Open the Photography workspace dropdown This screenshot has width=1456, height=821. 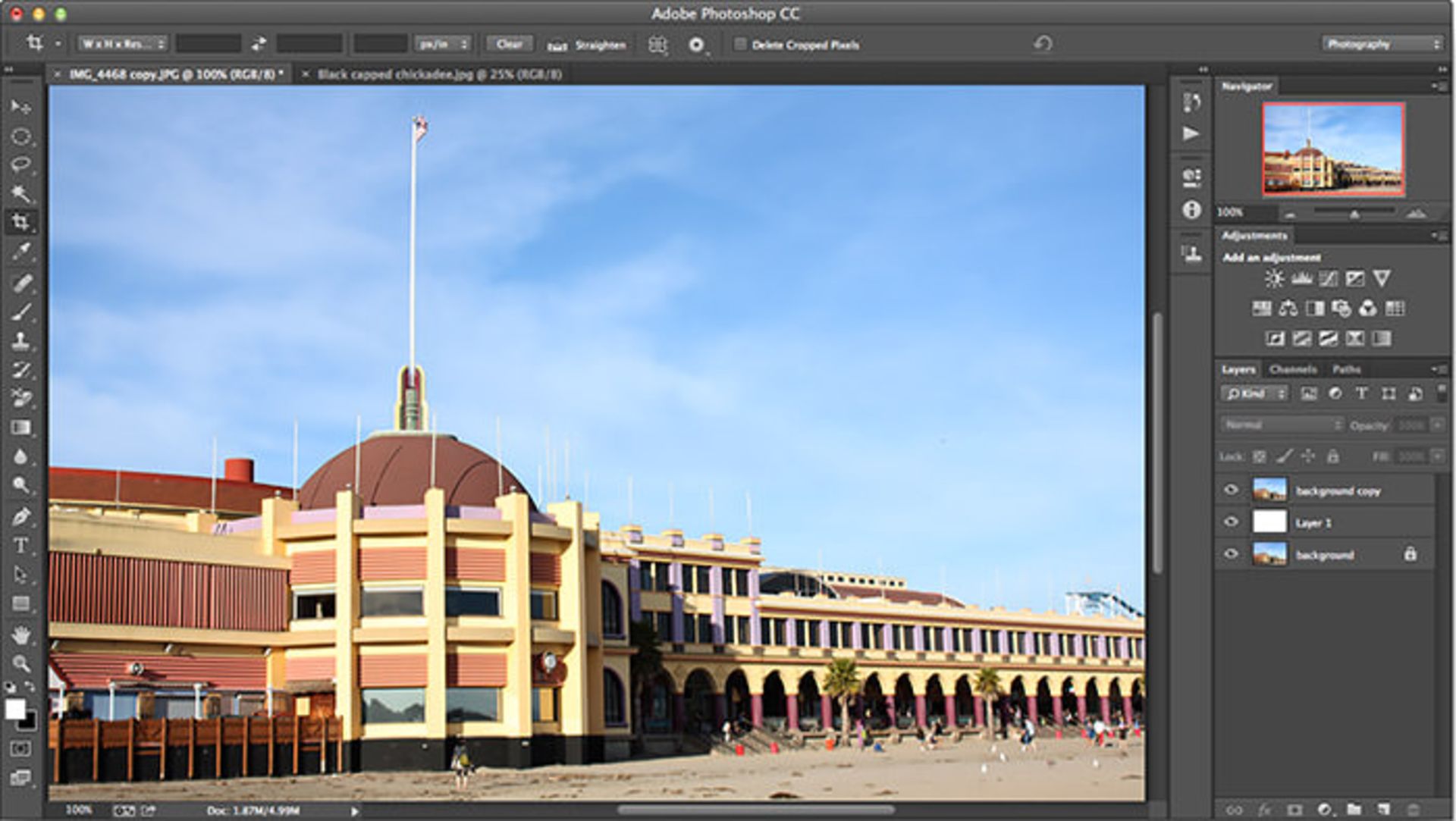[x=1381, y=44]
